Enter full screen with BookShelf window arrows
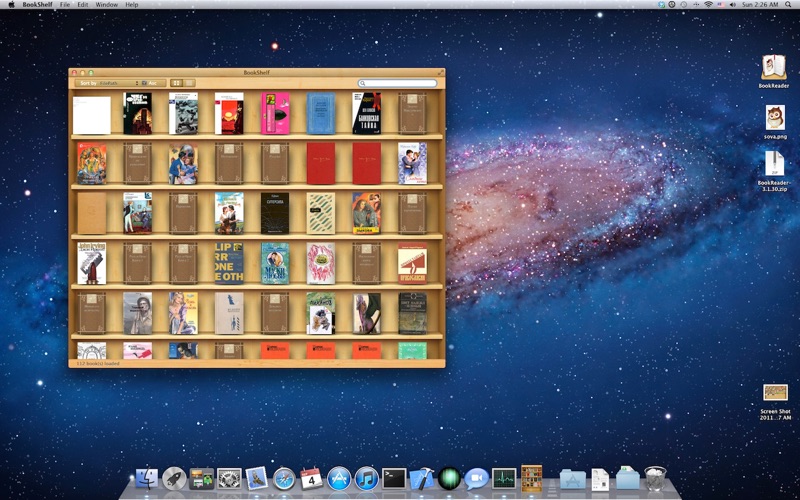The height and width of the screenshot is (500, 800). 440,72
